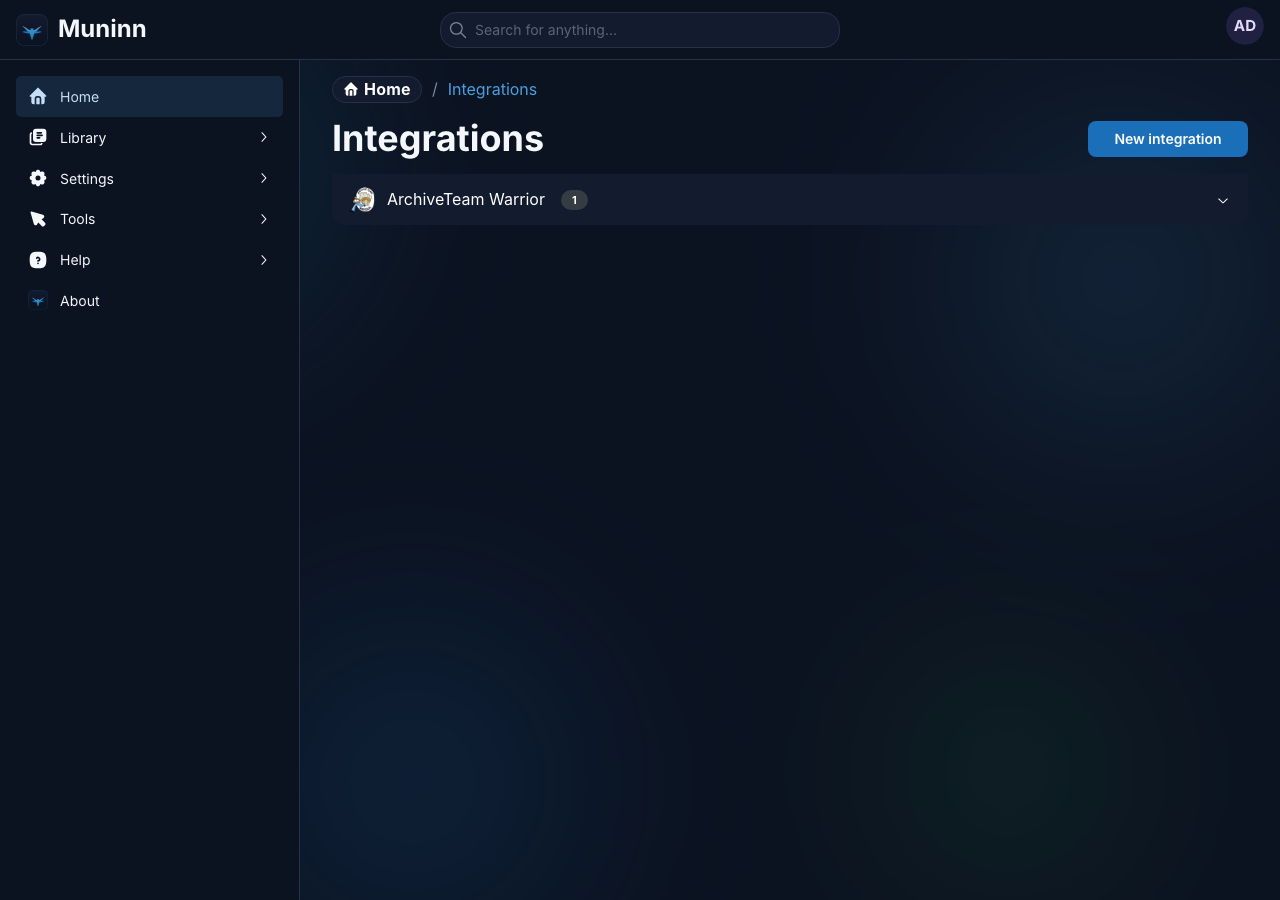1280x900 pixels.
Task: Expand the ArchiveTeam Warrior dropdown chevron
Action: [x=1223, y=200]
